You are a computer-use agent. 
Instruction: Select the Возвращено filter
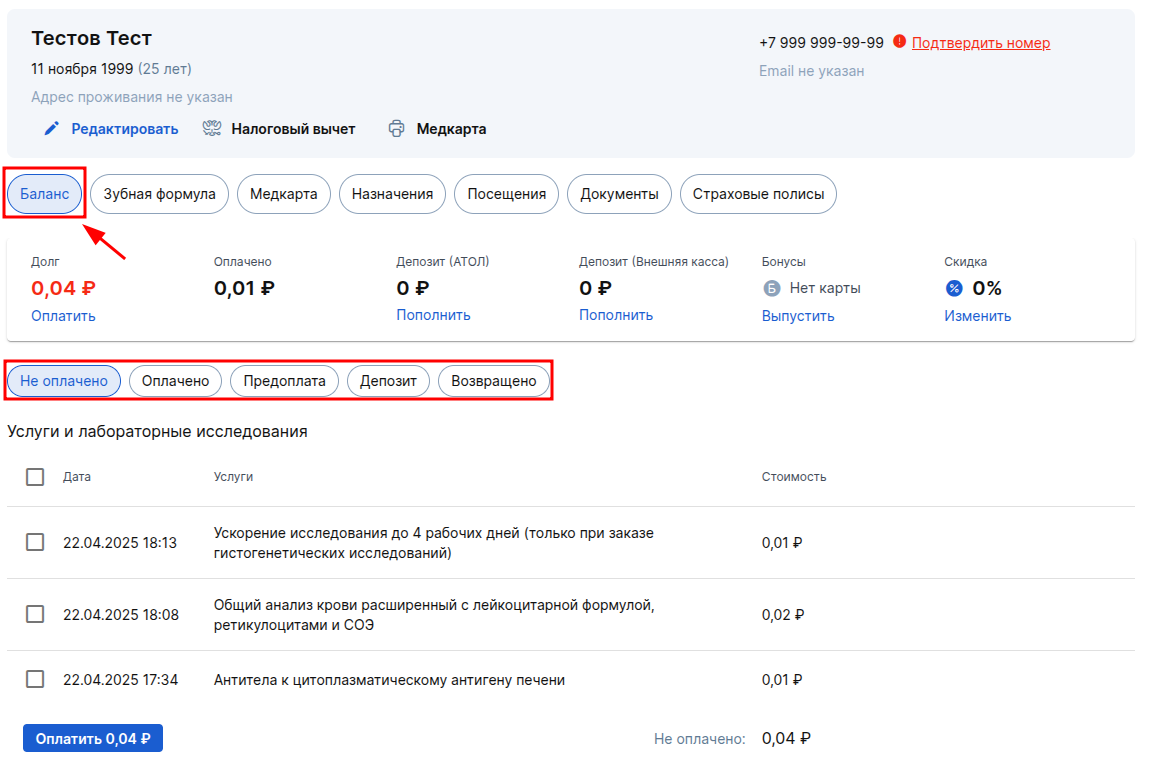click(x=494, y=381)
